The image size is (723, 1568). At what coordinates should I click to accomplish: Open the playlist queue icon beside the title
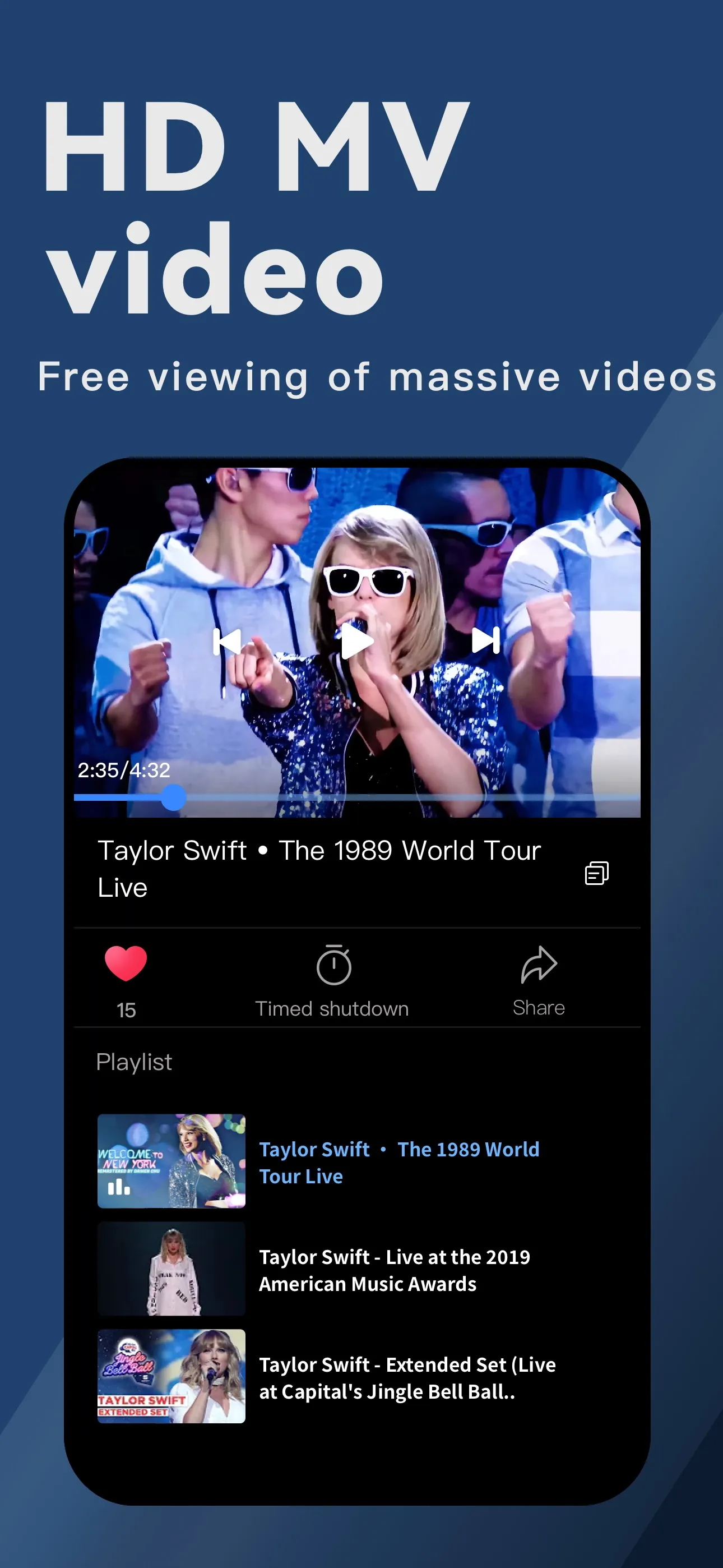click(x=596, y=873)
